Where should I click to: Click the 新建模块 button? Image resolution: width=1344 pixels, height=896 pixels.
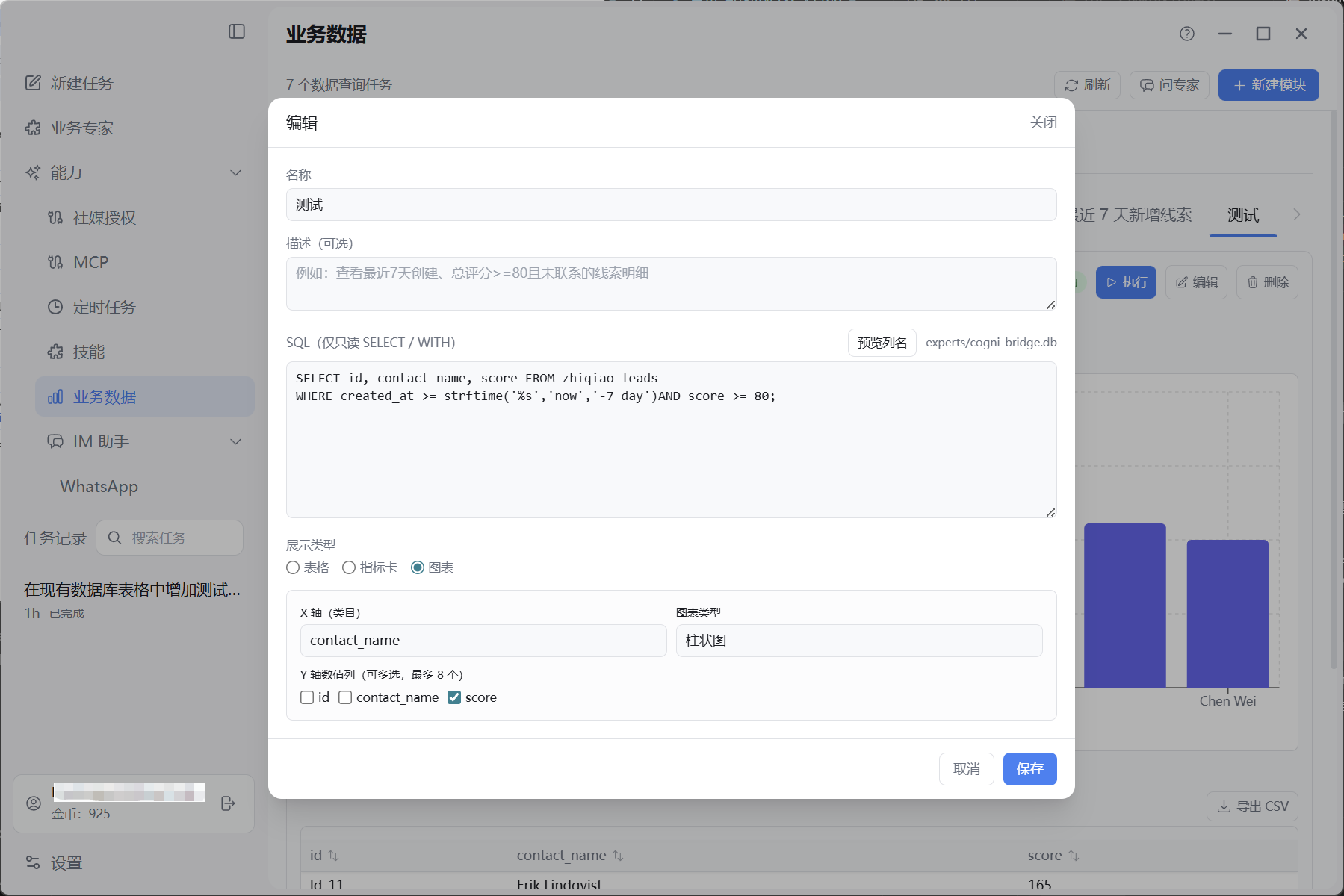[x=1269, y=85]
